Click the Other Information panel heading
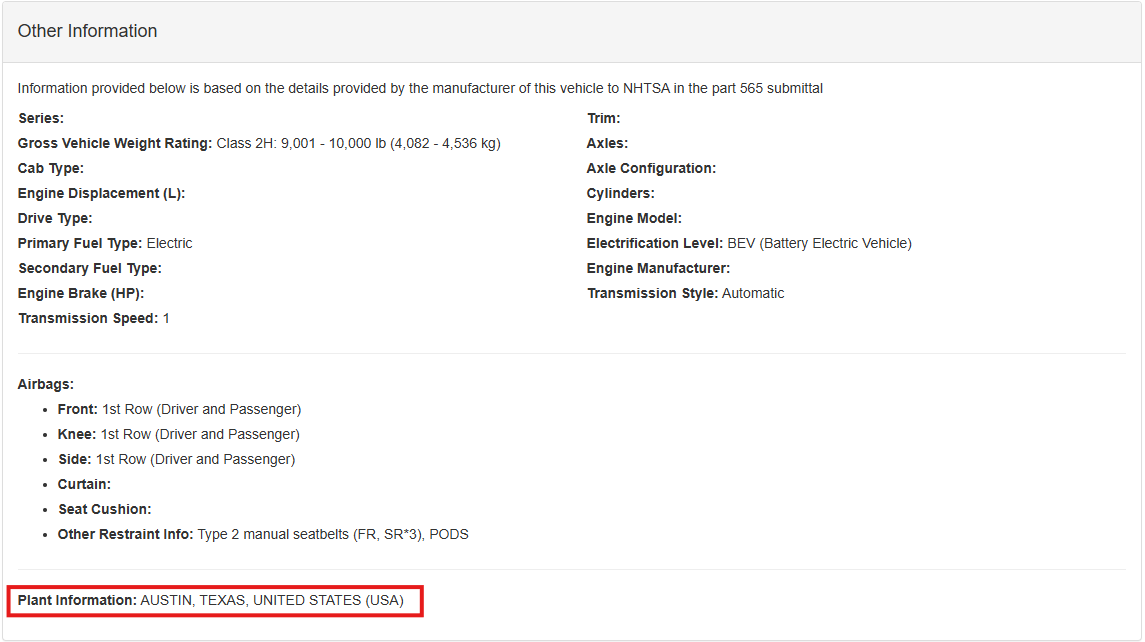 [x=88, y=31]
